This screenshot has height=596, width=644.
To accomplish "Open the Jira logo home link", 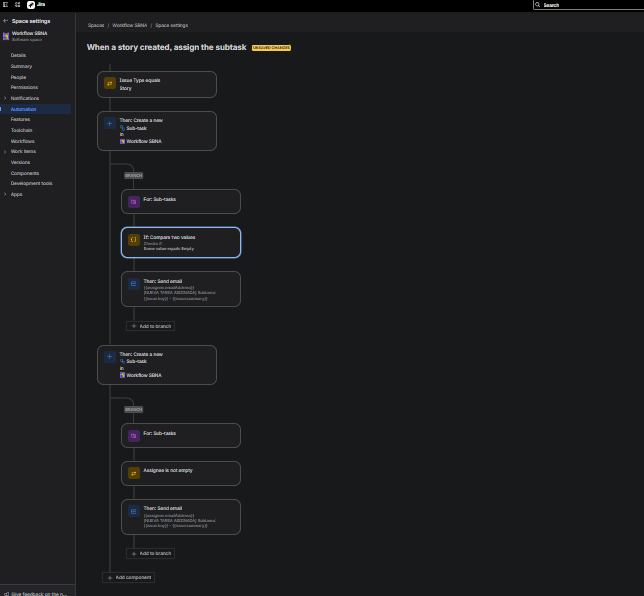I will pyautogui.click(x=36, y=5).
